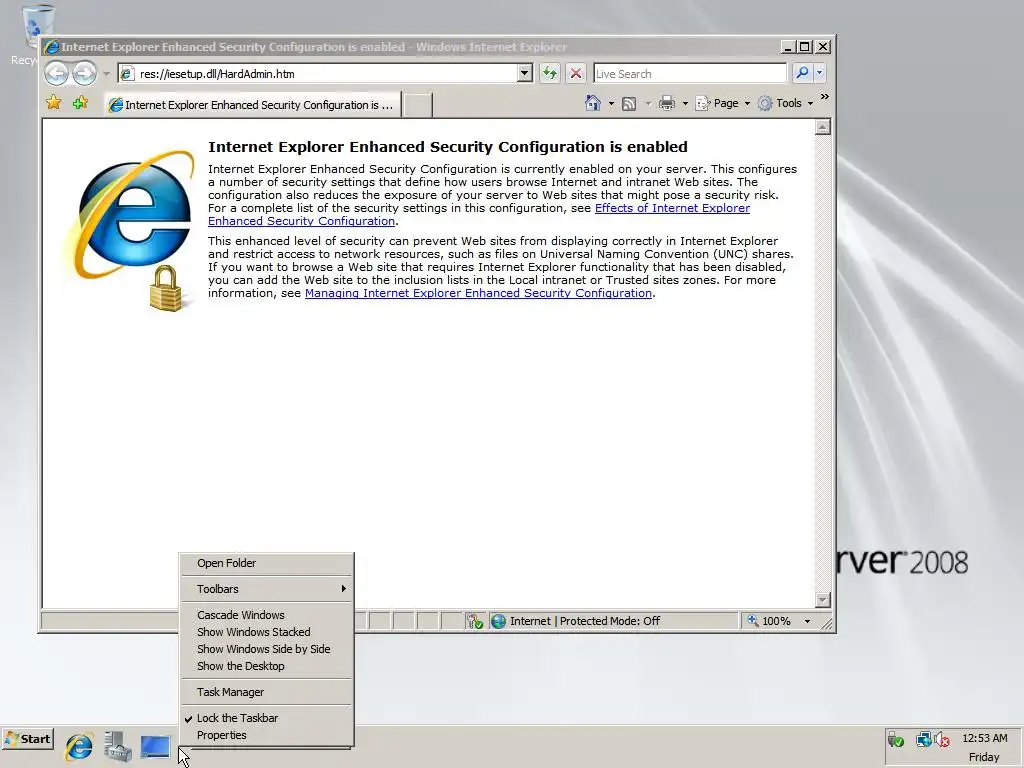Click the muted volume speaker tray icon
The height and width of the screenshot is (768, 1024).
pyautogui.click(x=942, y=739)
